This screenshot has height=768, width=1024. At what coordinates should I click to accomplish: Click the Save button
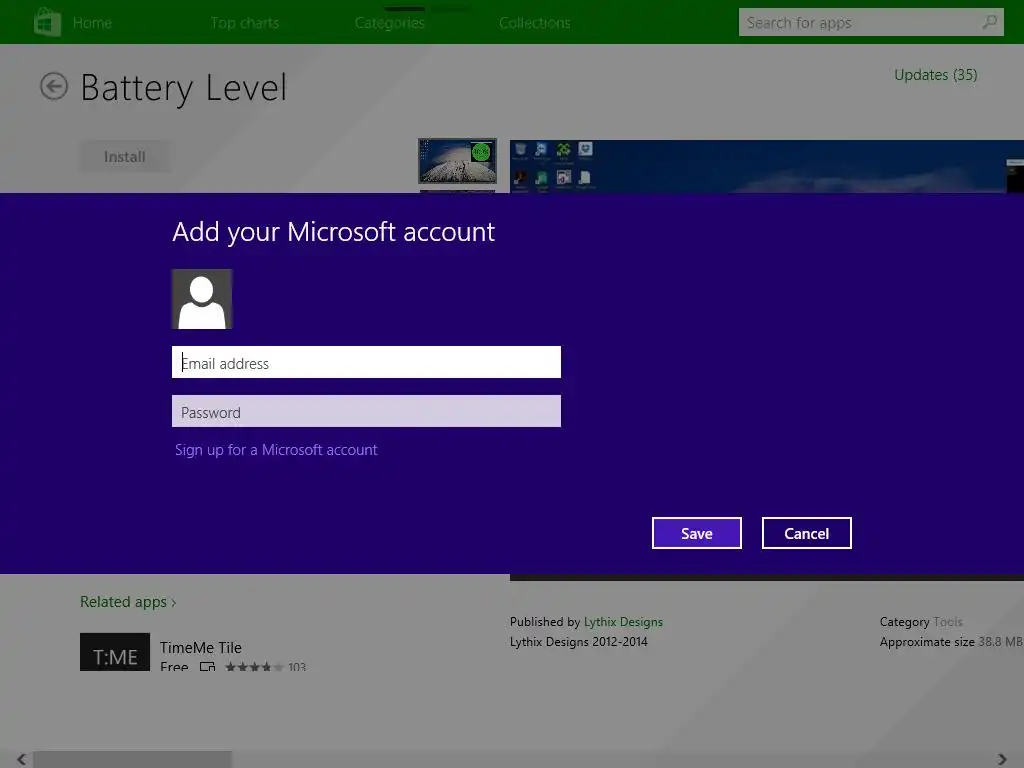(697, 533)
